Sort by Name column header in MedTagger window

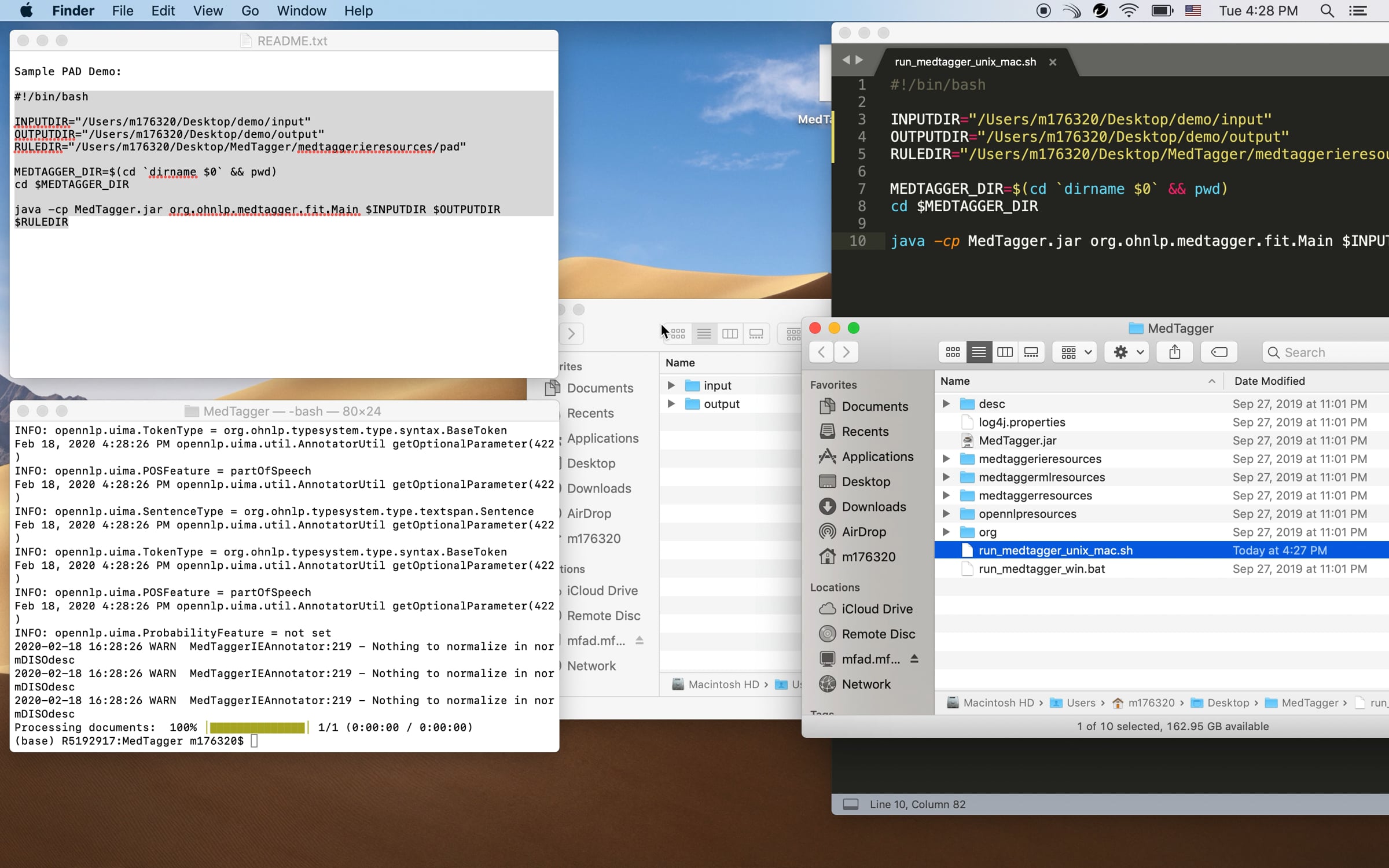pyautogui.click(x=1079, y=381)
